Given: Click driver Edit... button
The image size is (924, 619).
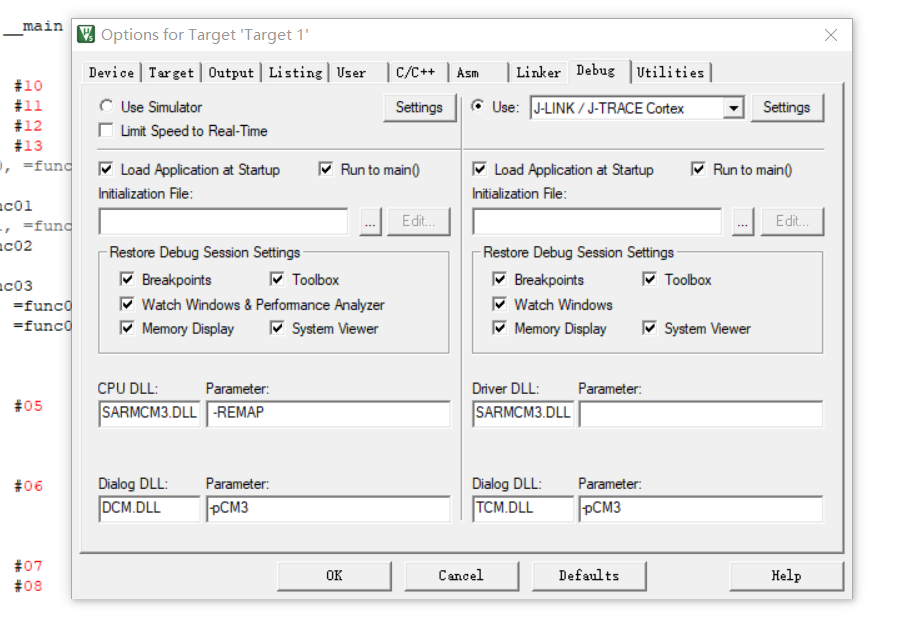Looking at the screenshot, I should [x=792, y=222].
